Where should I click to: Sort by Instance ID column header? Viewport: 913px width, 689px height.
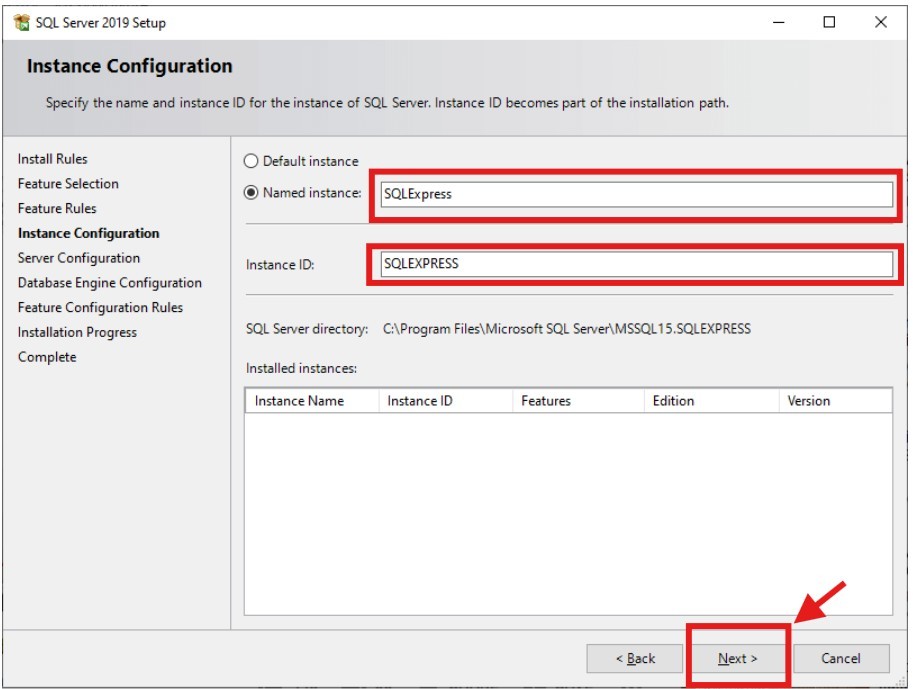click(x=420, y=401)
